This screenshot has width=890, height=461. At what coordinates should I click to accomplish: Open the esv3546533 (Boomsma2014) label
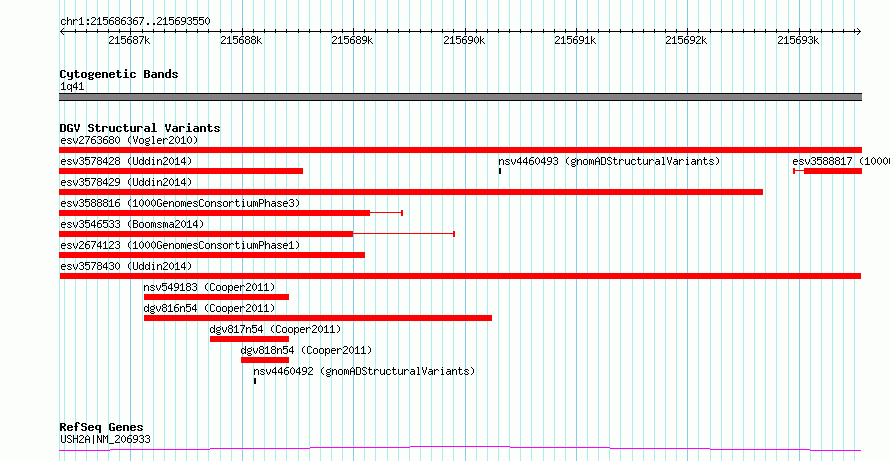tap(132, 224)
